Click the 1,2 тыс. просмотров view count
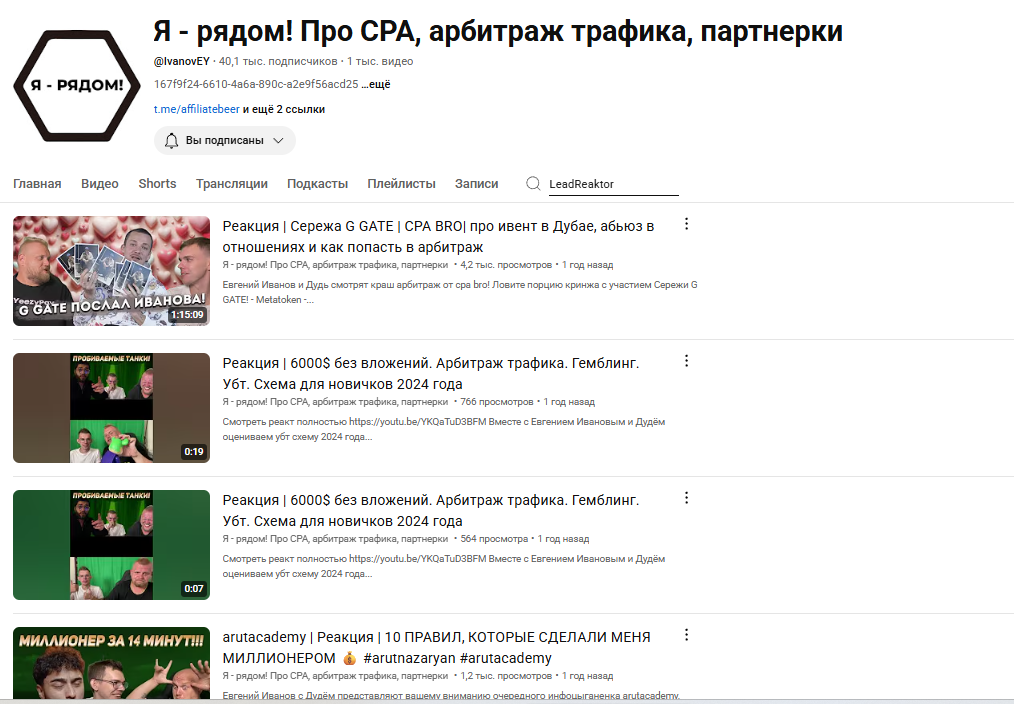Screen dimensions: 1014x704 506,676
